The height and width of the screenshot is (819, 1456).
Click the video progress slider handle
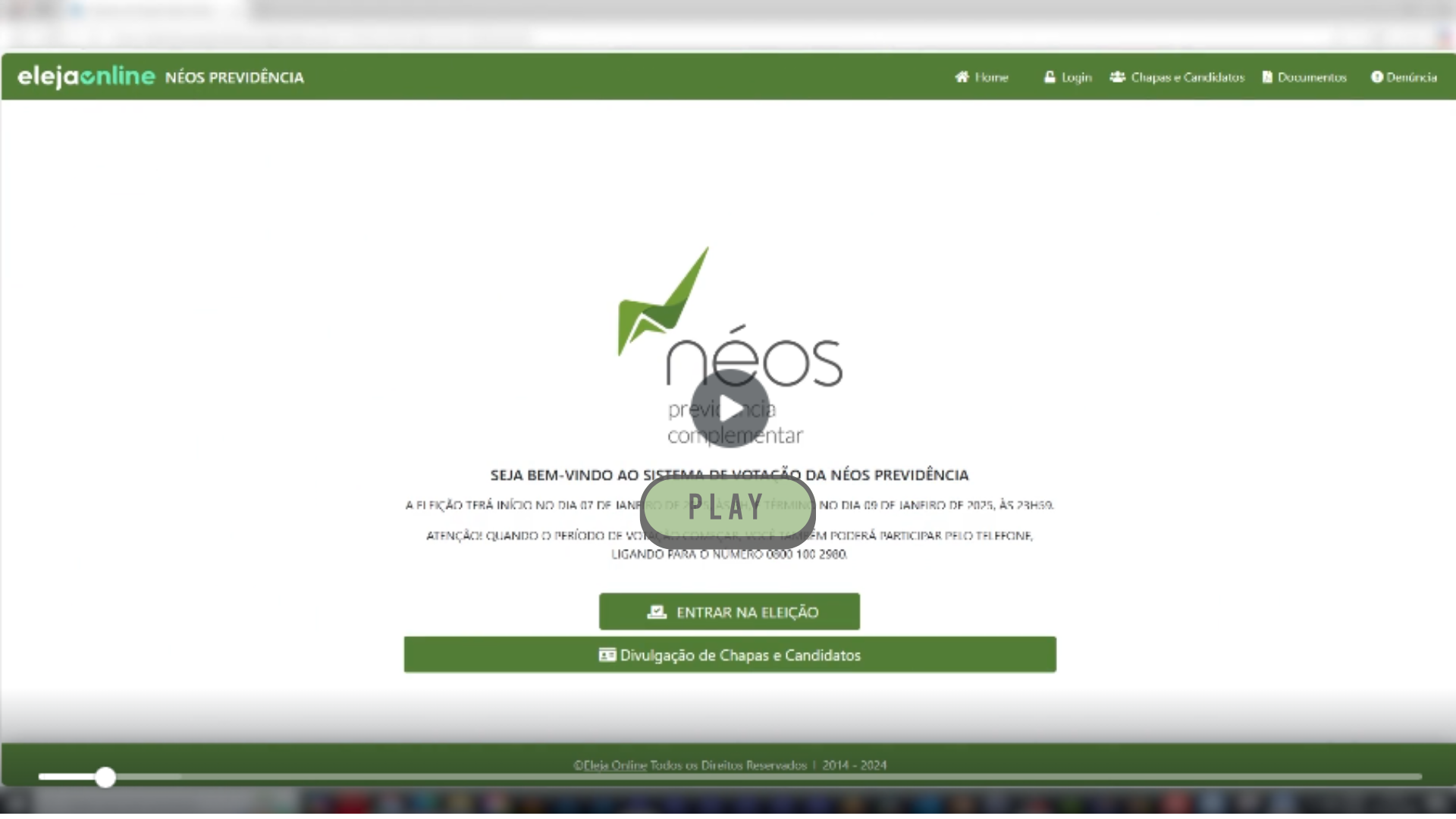[105, 777]
